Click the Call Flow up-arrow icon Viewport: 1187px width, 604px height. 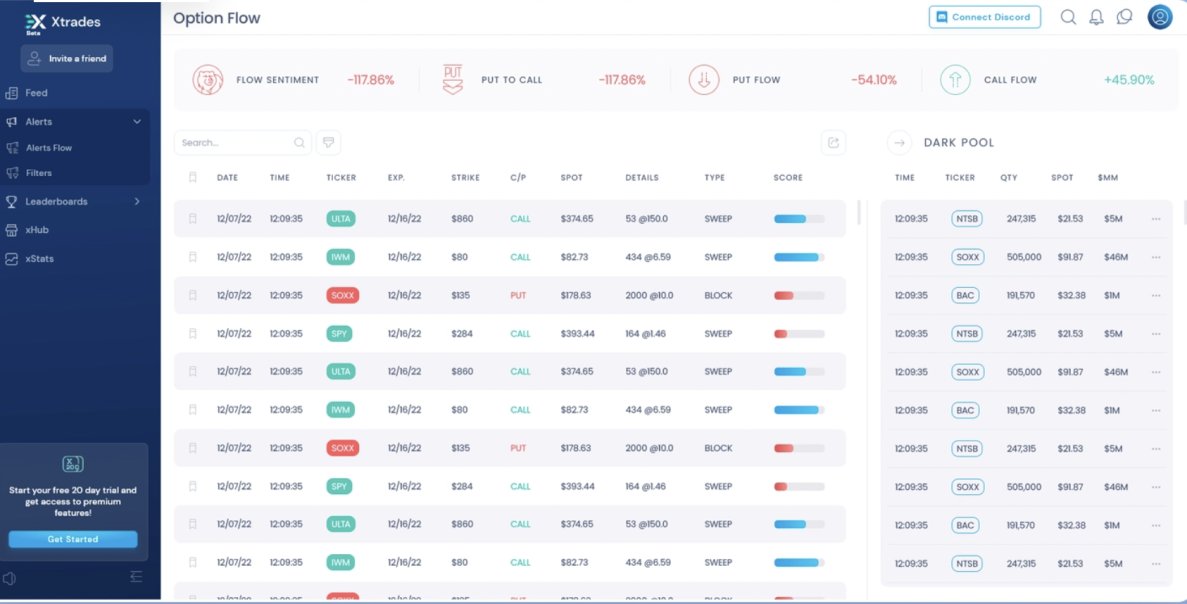(955, 79)
